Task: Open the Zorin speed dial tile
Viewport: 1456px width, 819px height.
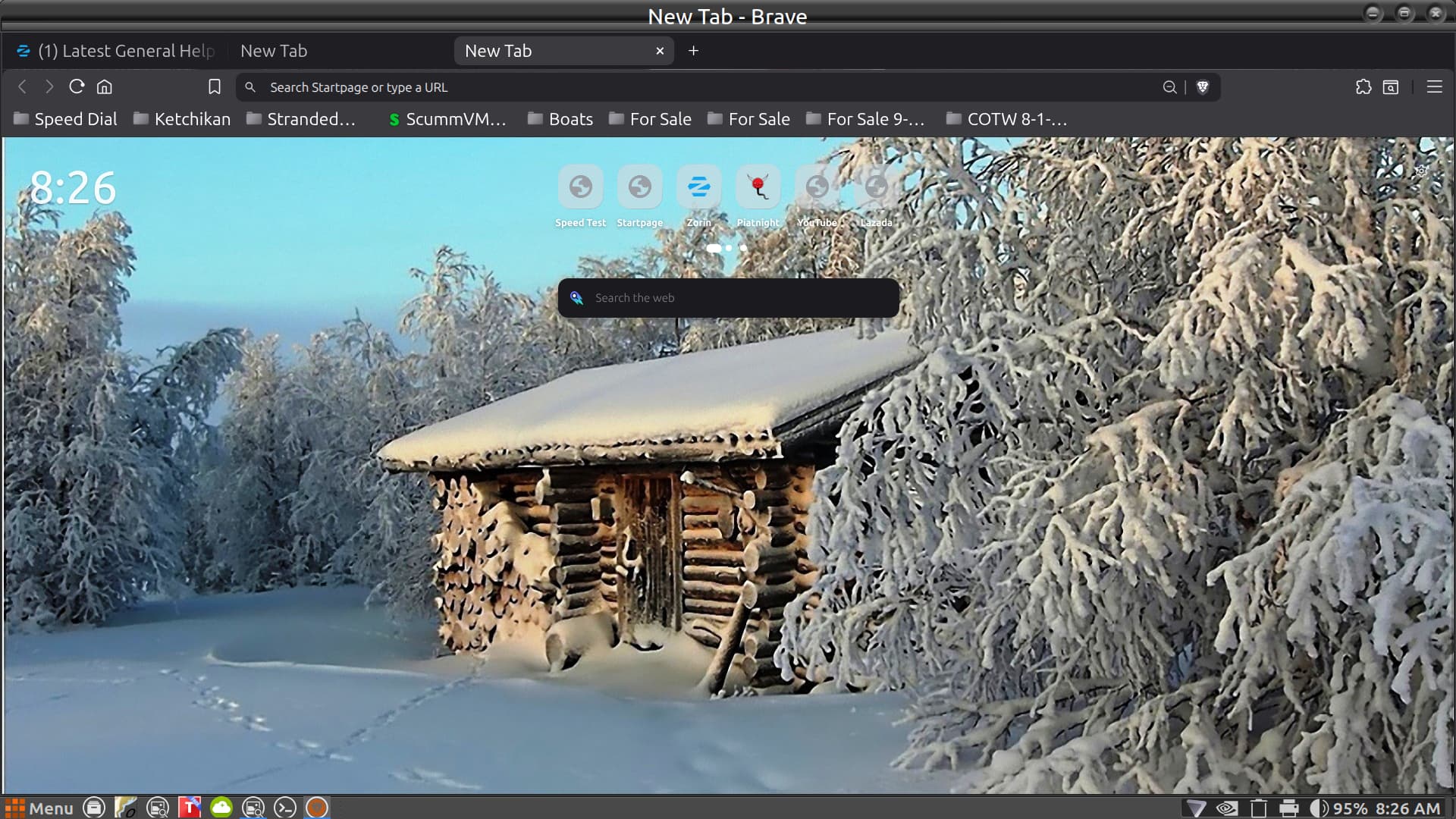Action: point(698,187)
